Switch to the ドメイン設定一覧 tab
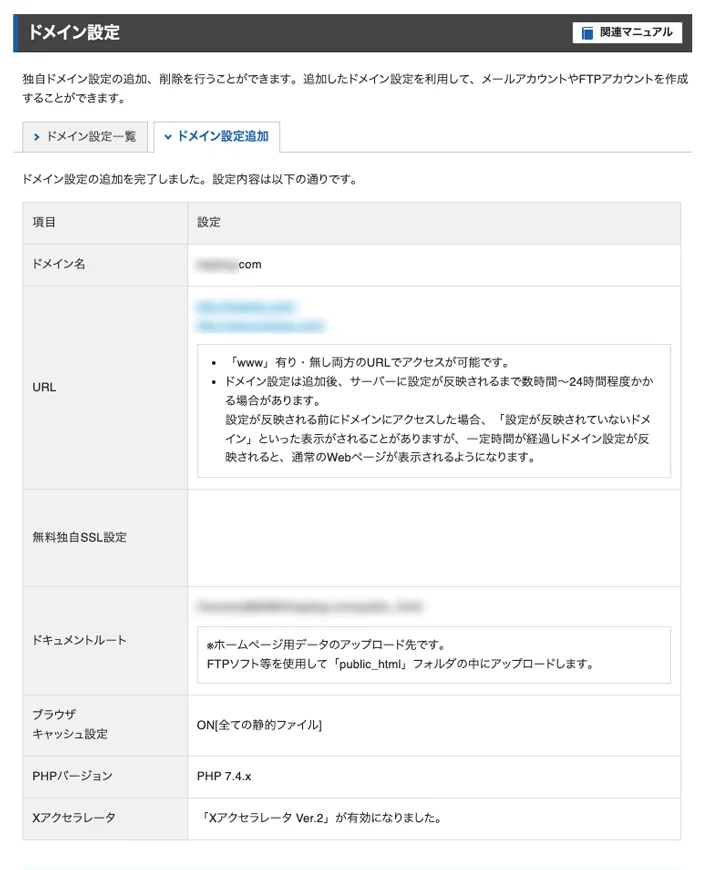The image size is (710, 870). [85, 136]
